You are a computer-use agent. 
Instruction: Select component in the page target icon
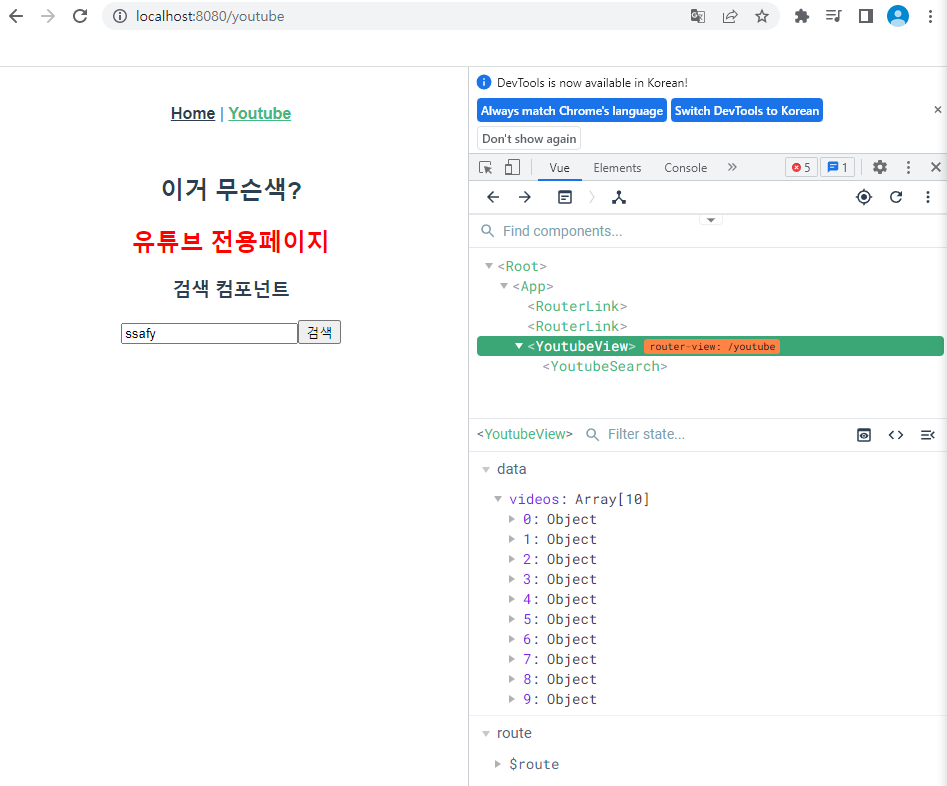[864, 197]
